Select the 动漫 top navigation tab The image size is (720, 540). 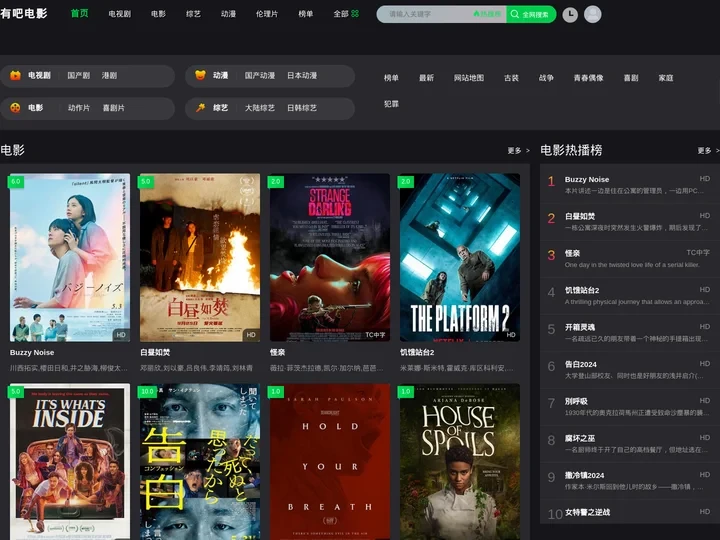click(x=228, y=14)
